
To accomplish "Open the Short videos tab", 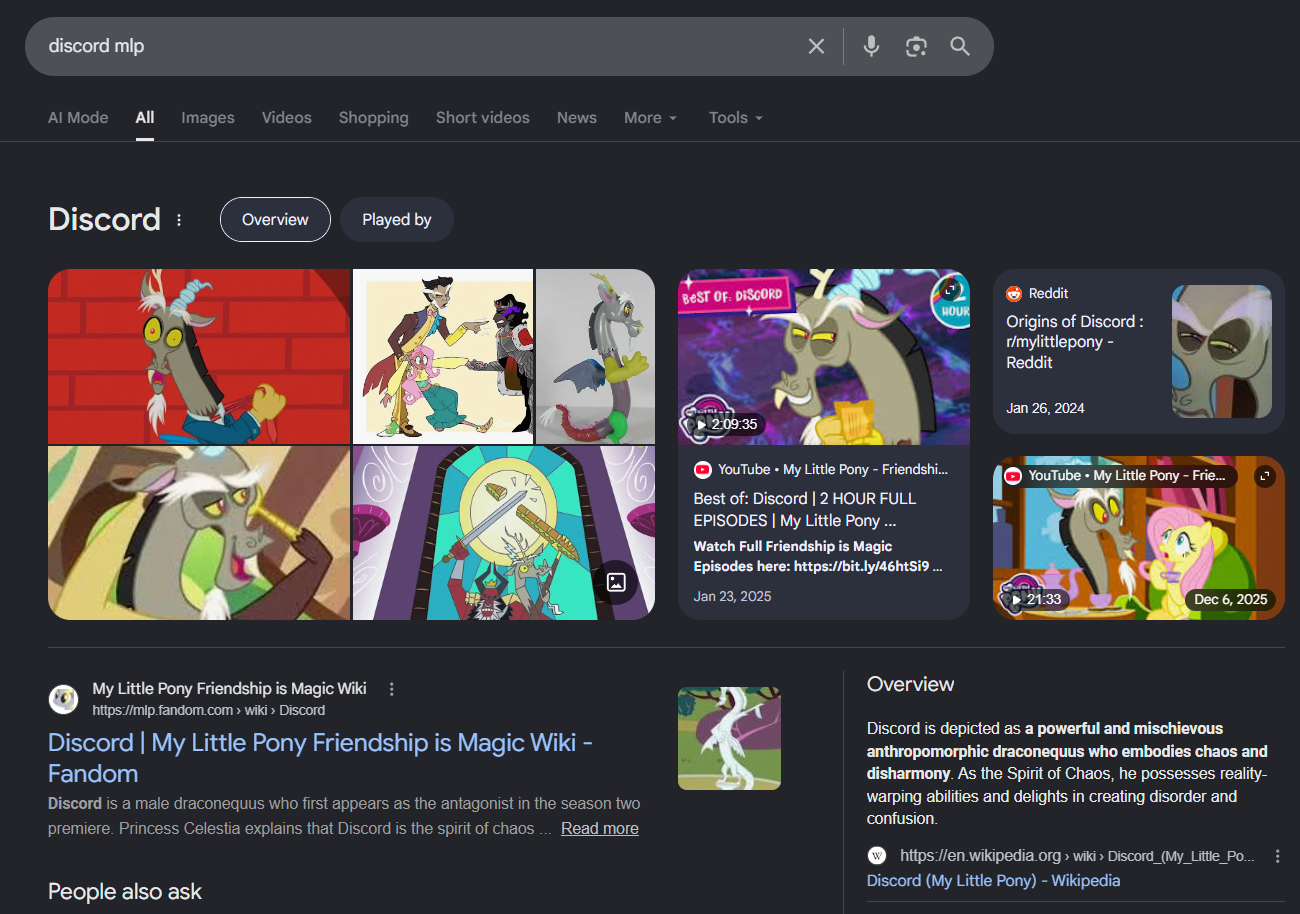I will click(x=483, y=117).
